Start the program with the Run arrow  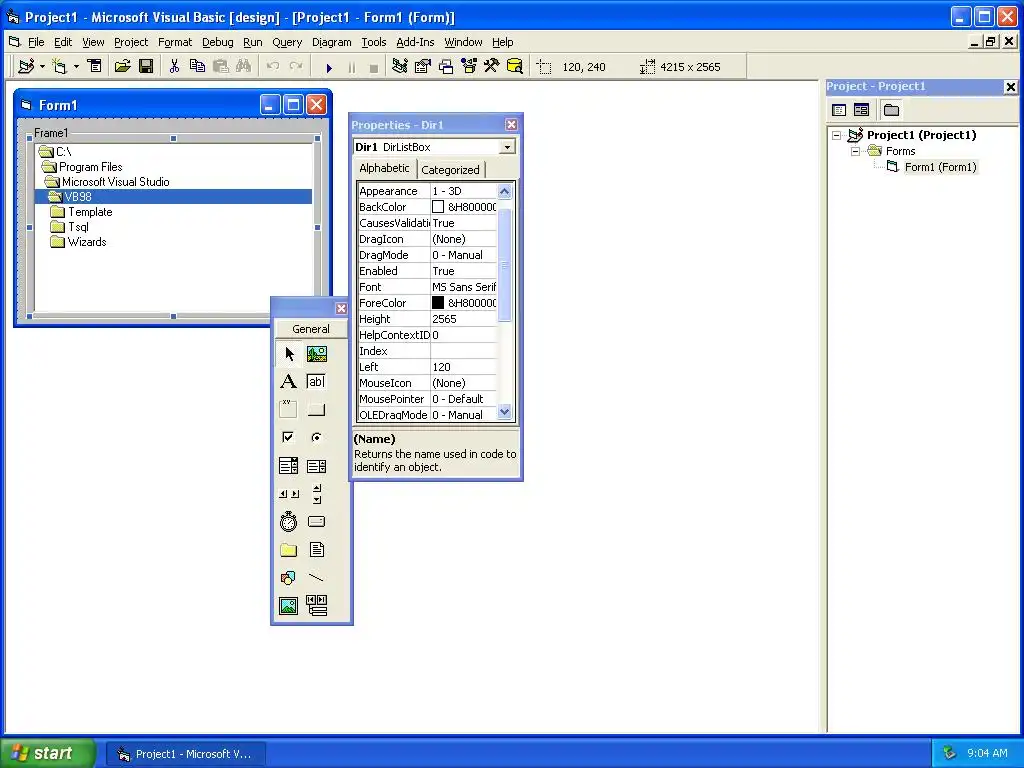tap(329, 67)
